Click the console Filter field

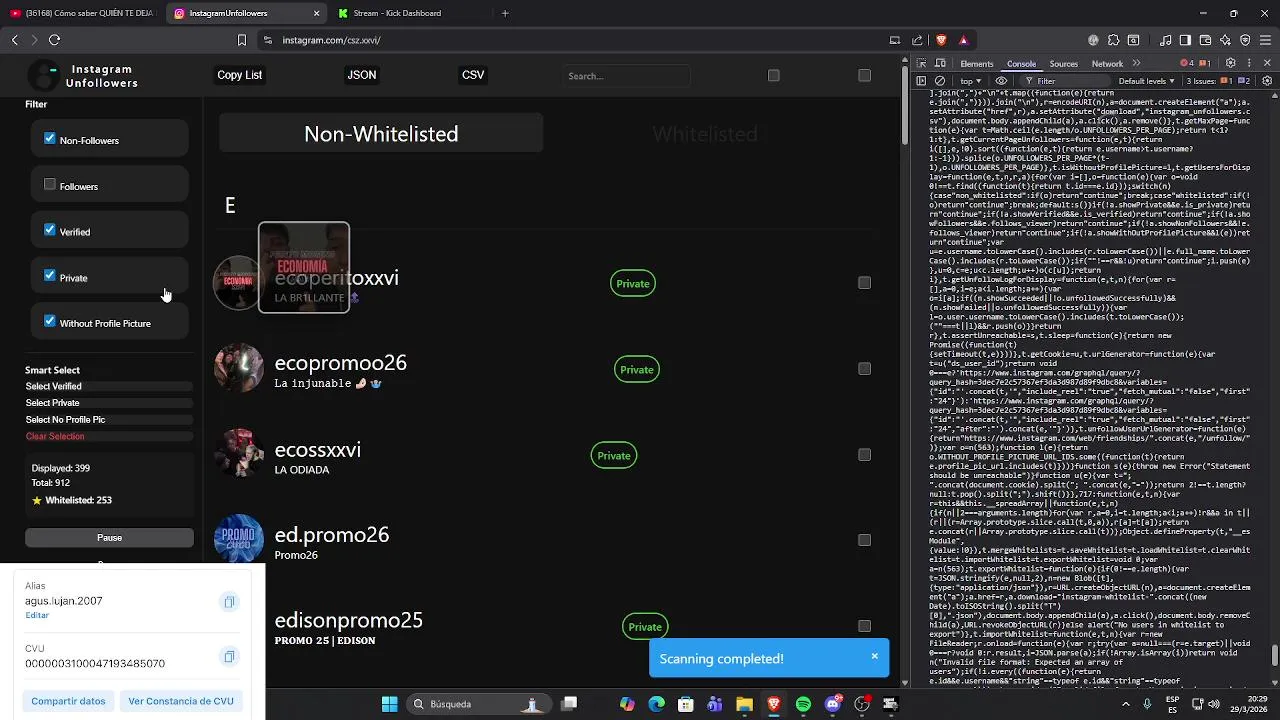(x=1065, y=81)
